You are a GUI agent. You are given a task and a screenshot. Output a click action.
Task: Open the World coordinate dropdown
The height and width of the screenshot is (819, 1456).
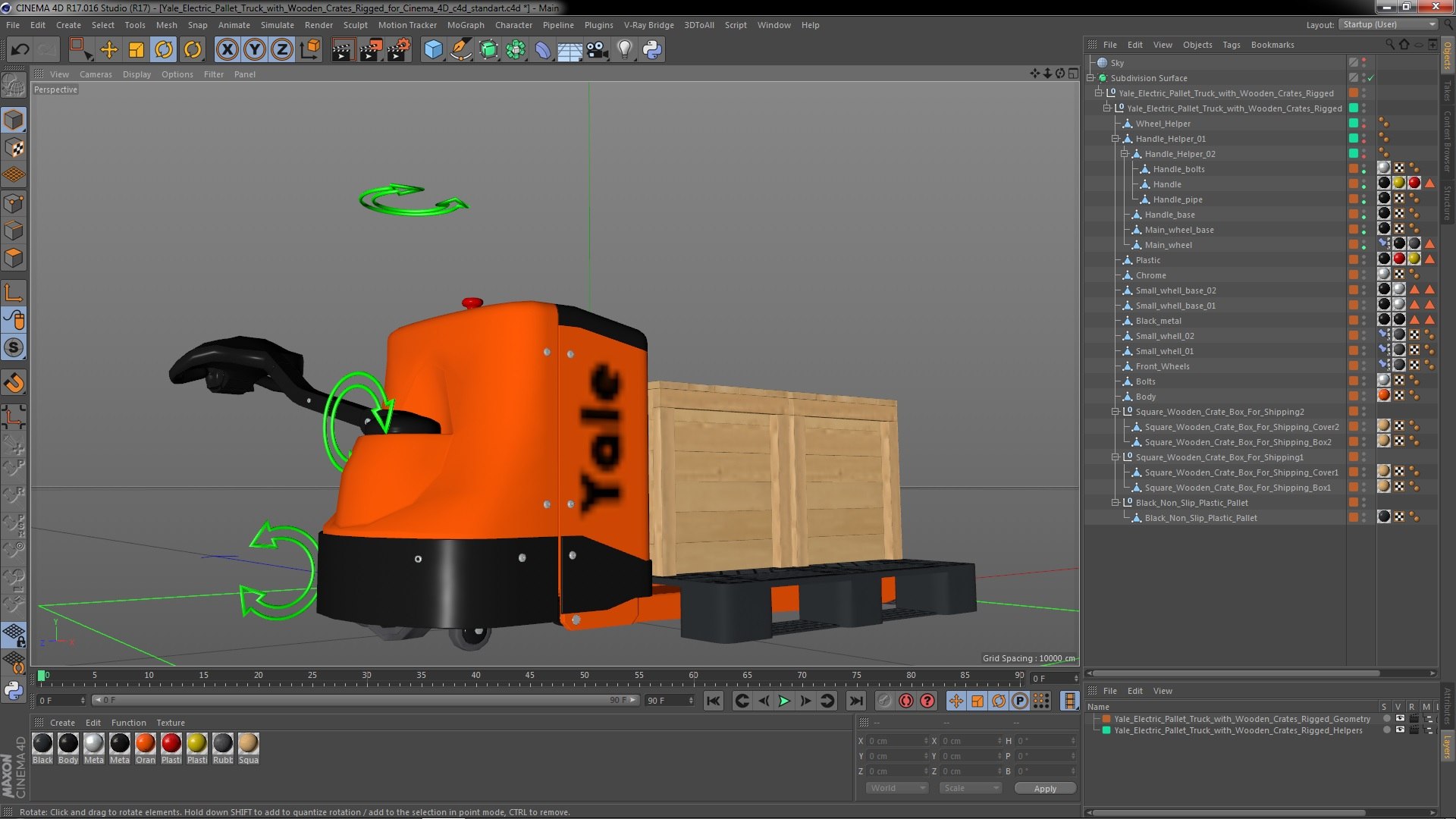click(x=898, y=789)
